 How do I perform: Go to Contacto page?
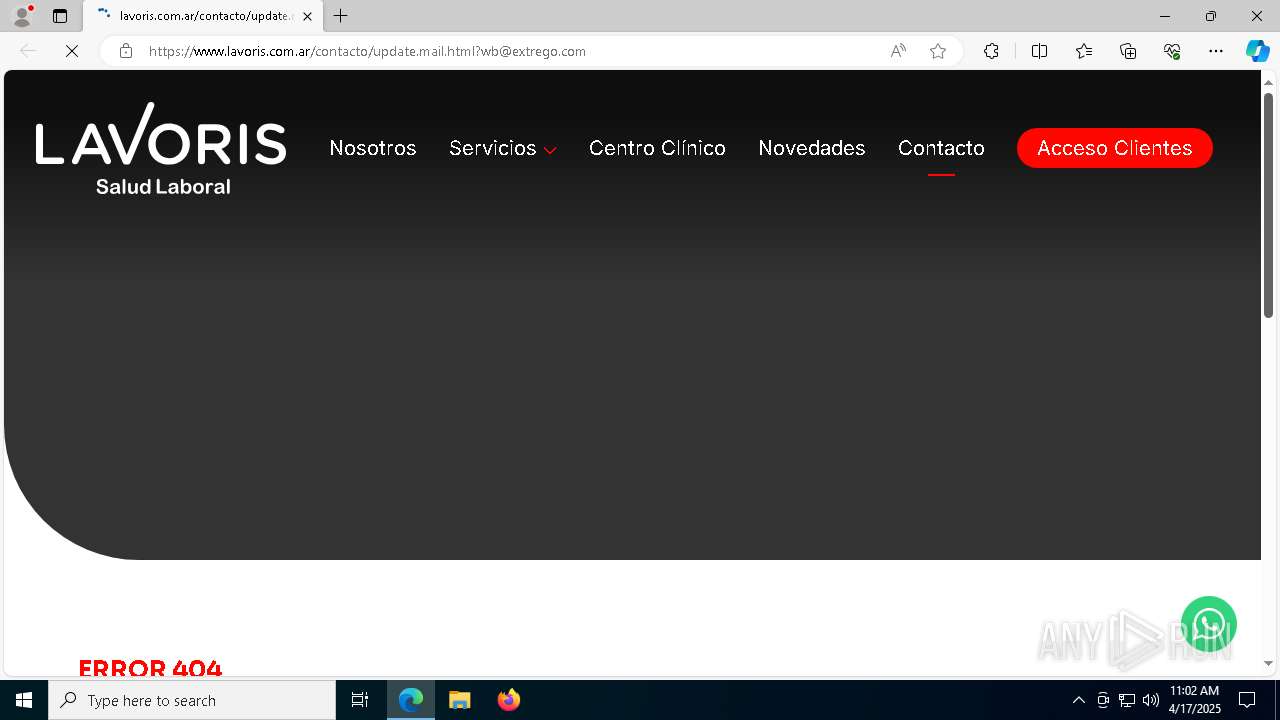tap(941, 148)
